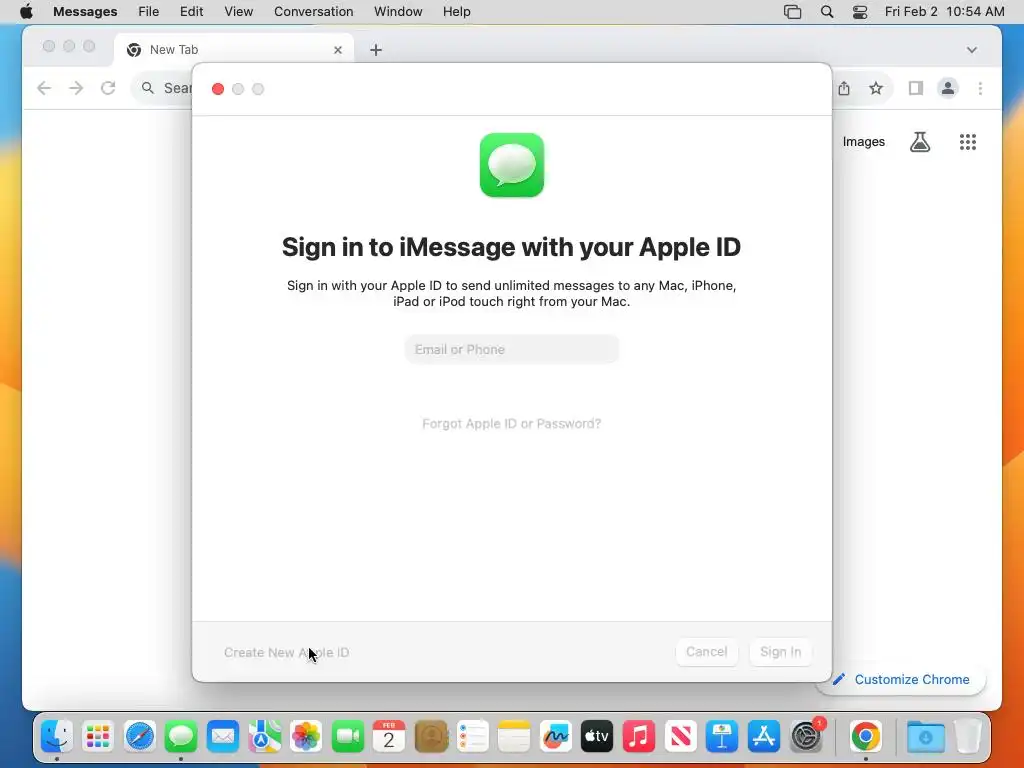Open System Settings from the Dock
Screen dimensions: 1024x768
coord(806,736)
